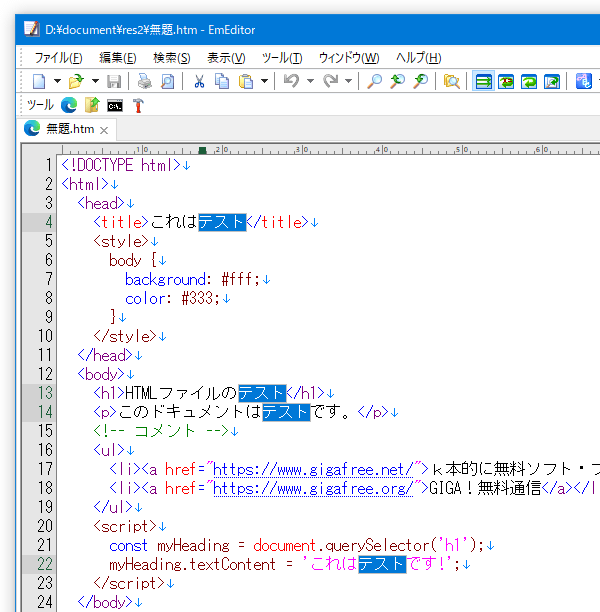Click the 'background: #fff;' line

click(x=192, y=279)
